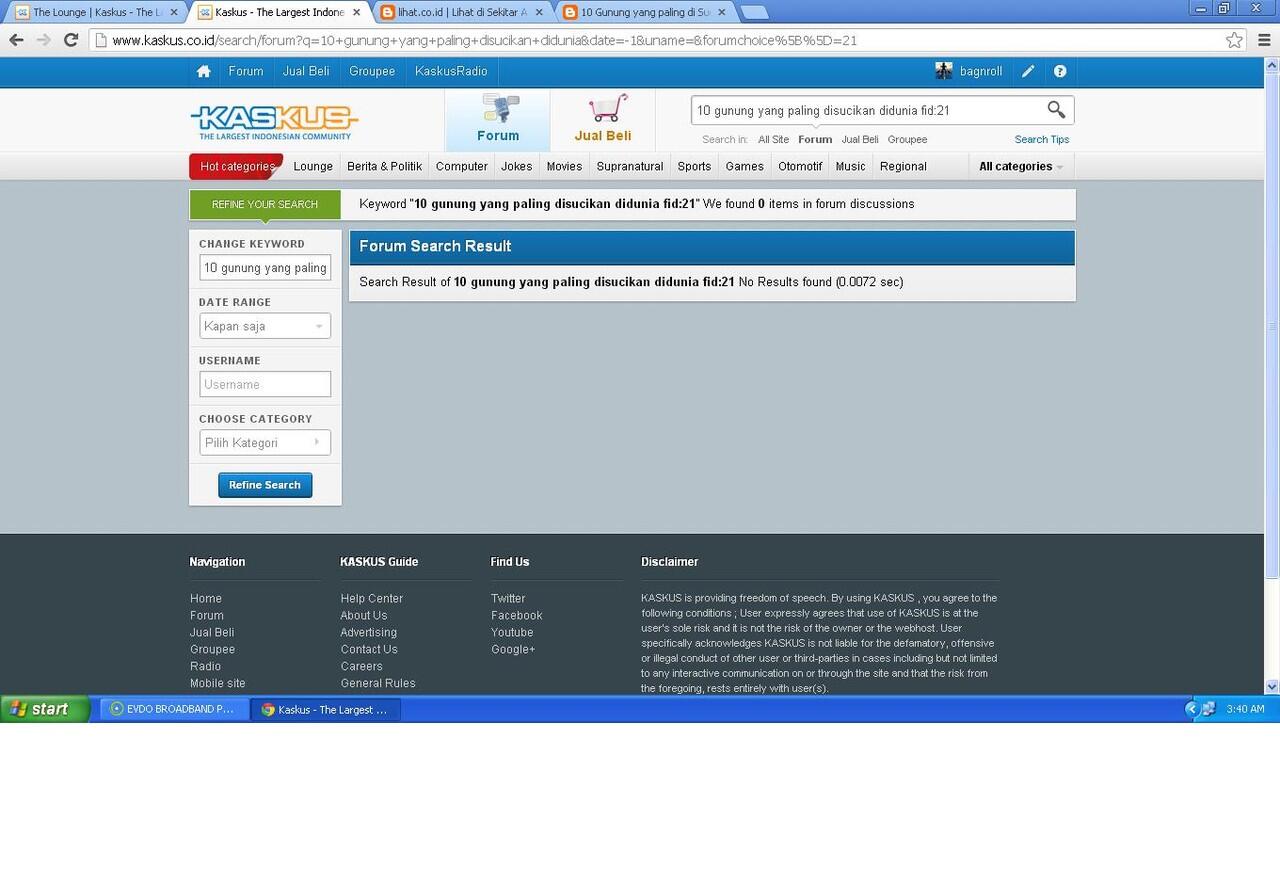This screenshot has height=883, width=1280.
Task: Open EVDO BROADBAND taskbar item
Action: 172,709
